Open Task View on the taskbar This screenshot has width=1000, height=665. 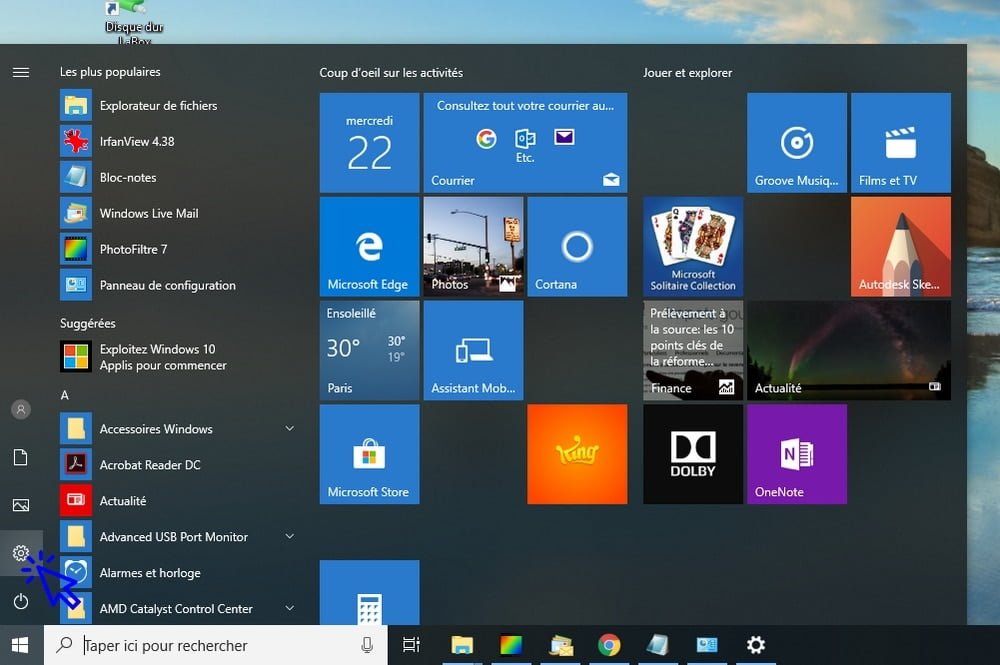(x=411, y=645)
